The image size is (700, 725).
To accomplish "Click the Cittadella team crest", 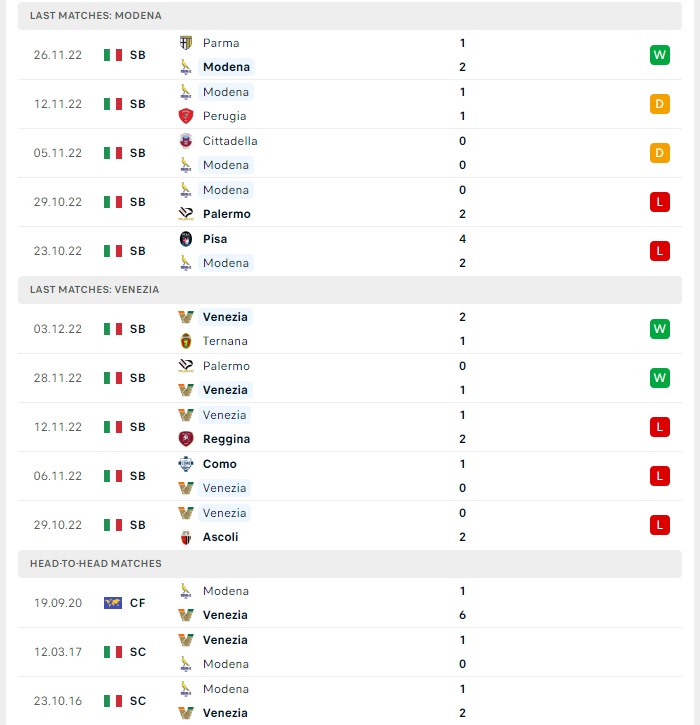I will point(186,141).
